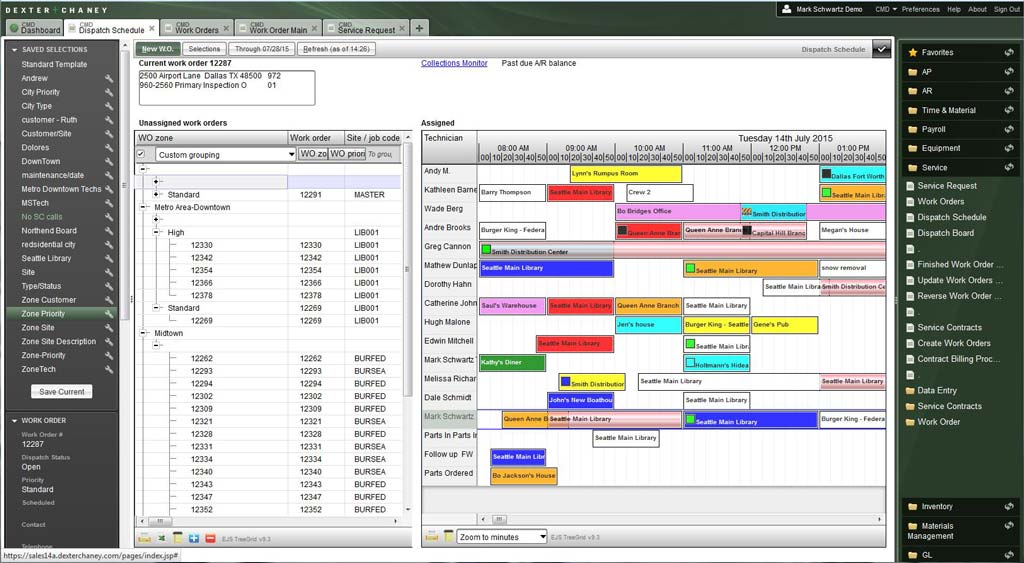The width and height of the screenshot is (1024, 563).
Task: Click the notepad icon beside Zoom to minutes
Action: [x=449, y=537]
